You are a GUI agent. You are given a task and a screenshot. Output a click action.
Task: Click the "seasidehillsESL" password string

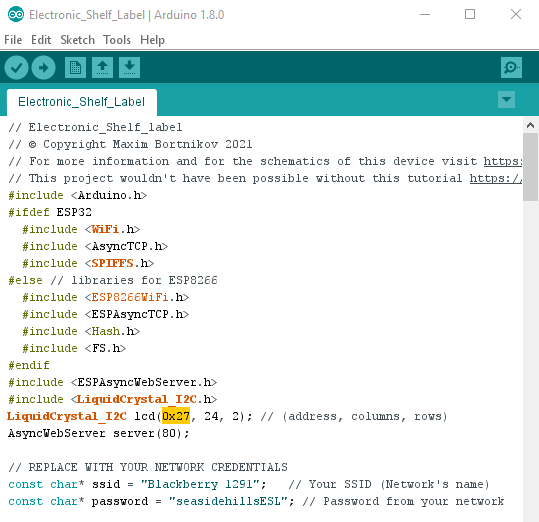228,501
